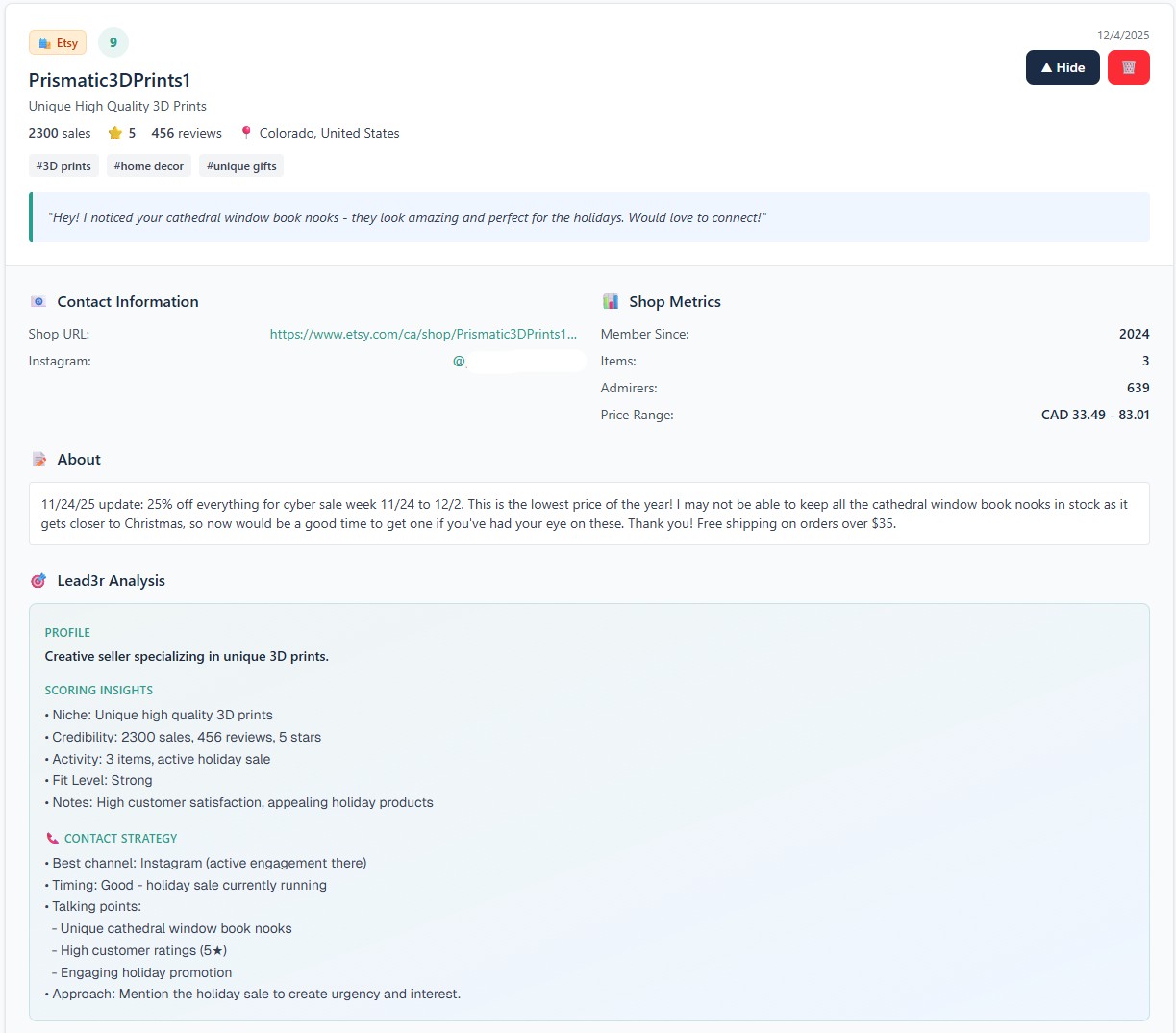Open the Prismatic3DPrints1 Etsy shop URL
Viewport: 1176px width, 1033px height.
click(x=423, y=334)
